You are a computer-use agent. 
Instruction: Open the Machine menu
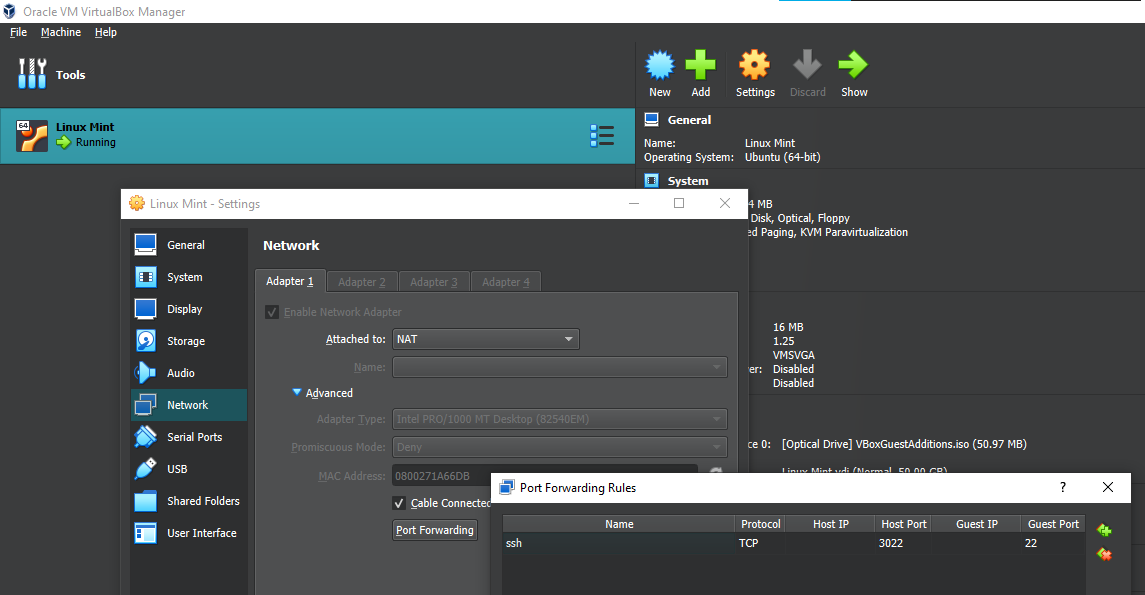point(61,32)
